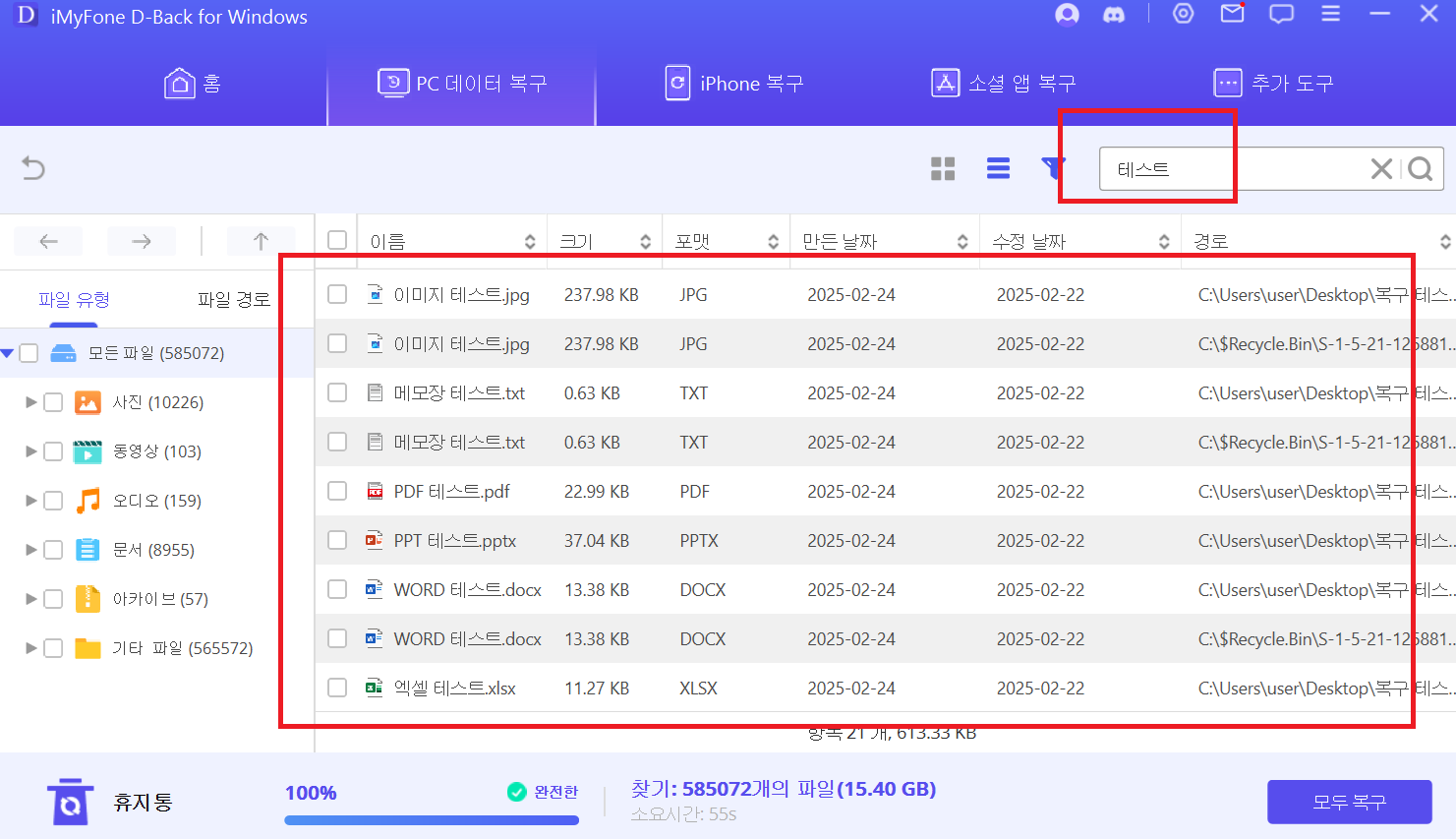Click the recycle bin icon
Screen dimensions: 1456x839
pyautogui.click(x=70, y=802)
